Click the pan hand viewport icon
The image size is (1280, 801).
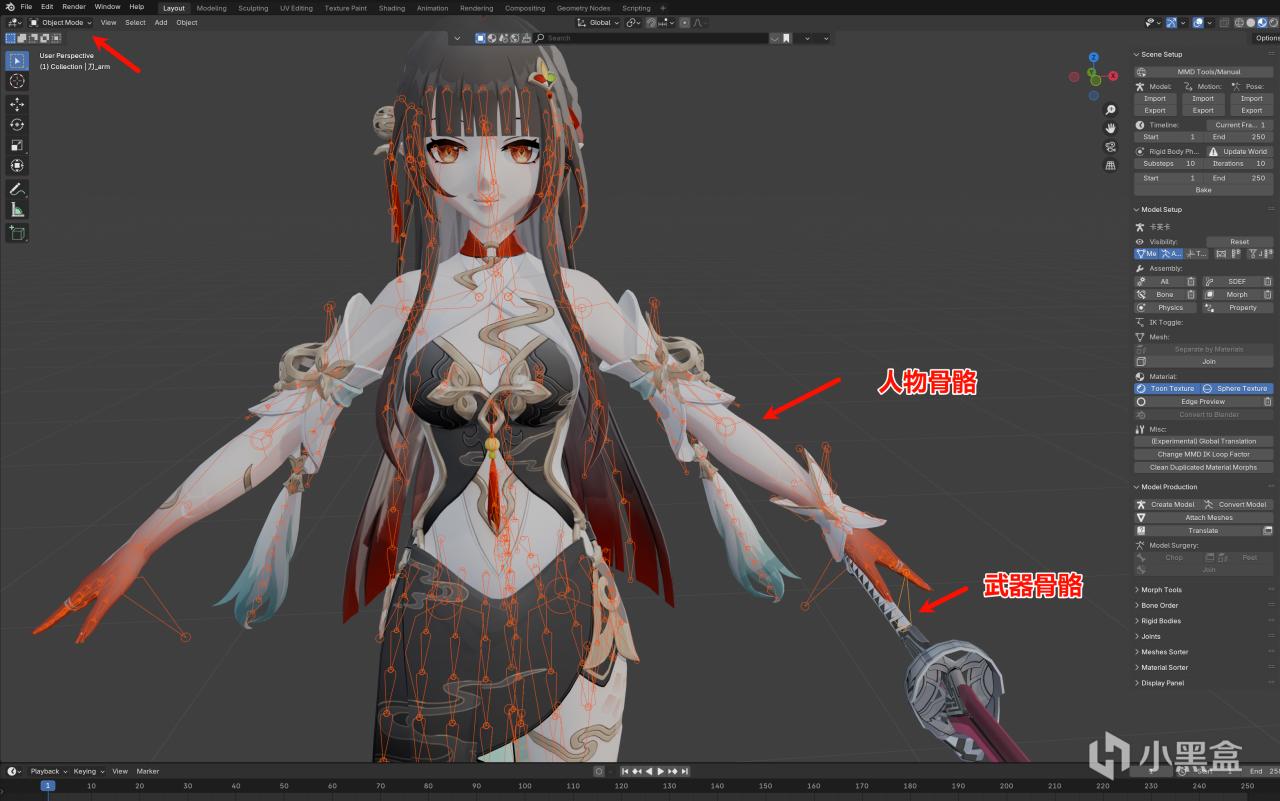pos(1110,129)
